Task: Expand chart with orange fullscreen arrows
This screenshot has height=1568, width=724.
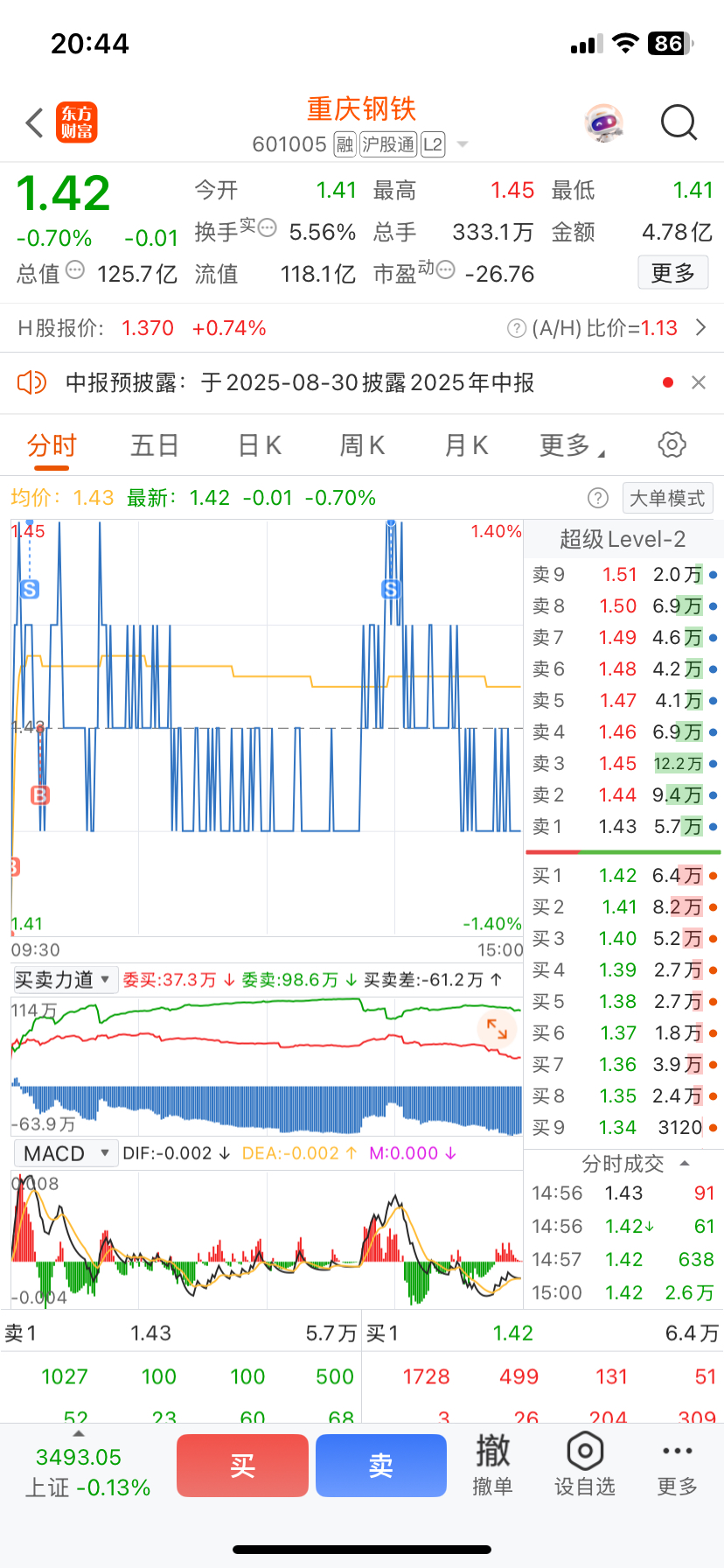Action: pyautogui.click(x=498, y=1029)
